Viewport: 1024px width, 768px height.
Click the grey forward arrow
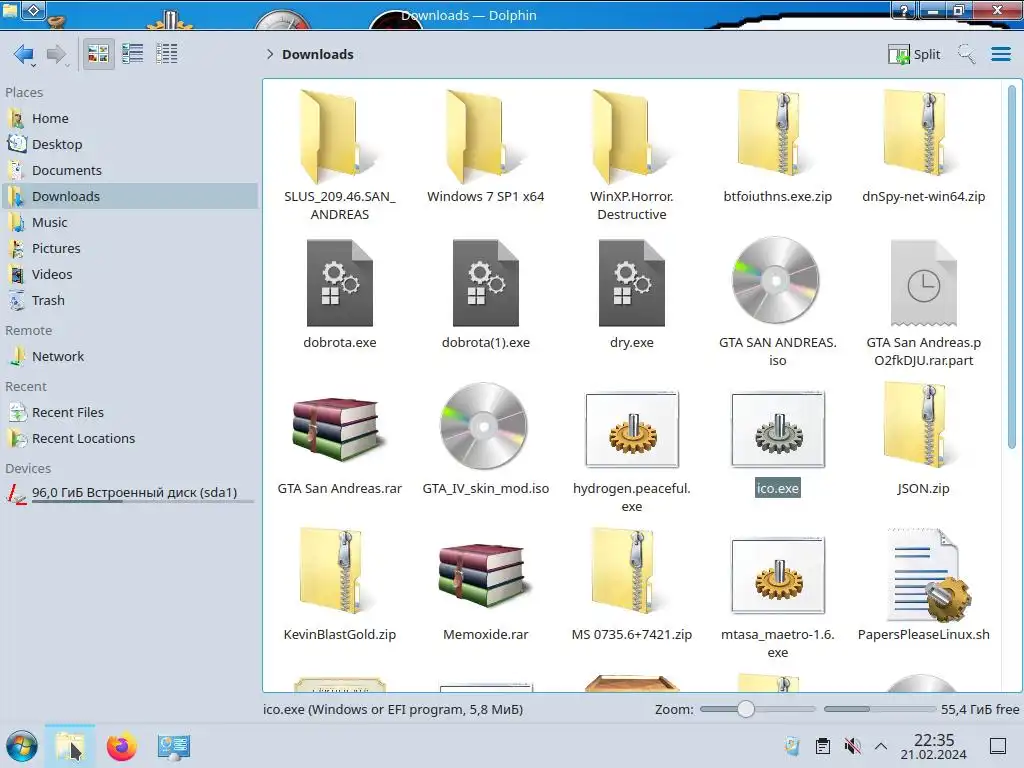pyautogui.click(x=57, y=54)
